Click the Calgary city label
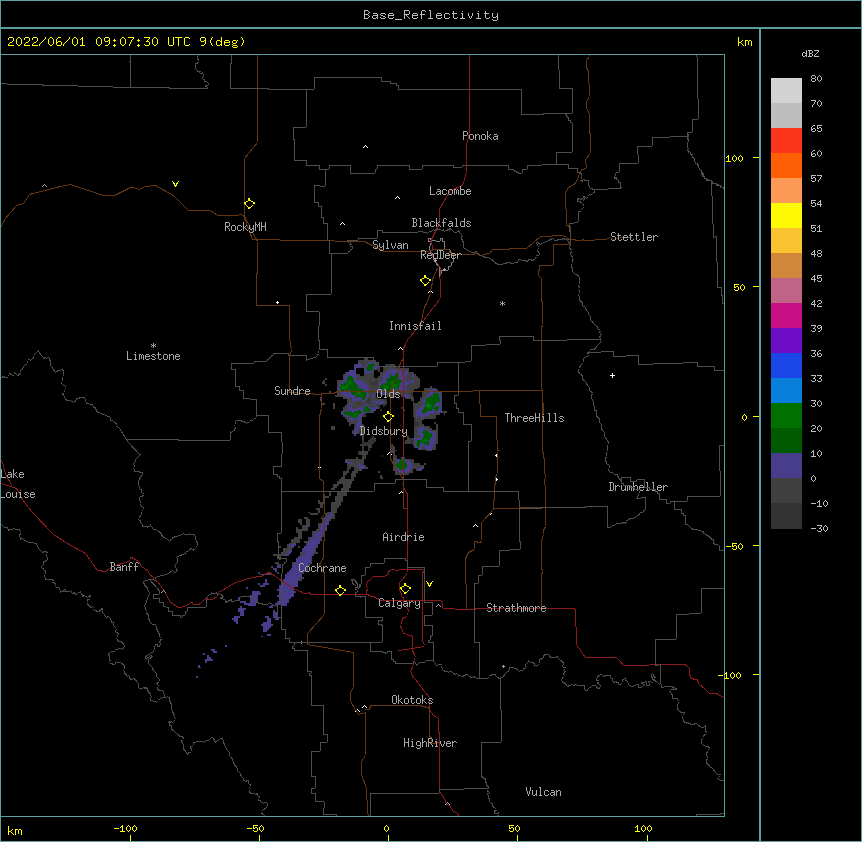Image resolution: width=862 pixels, height=842 pixels. [400, 603]
